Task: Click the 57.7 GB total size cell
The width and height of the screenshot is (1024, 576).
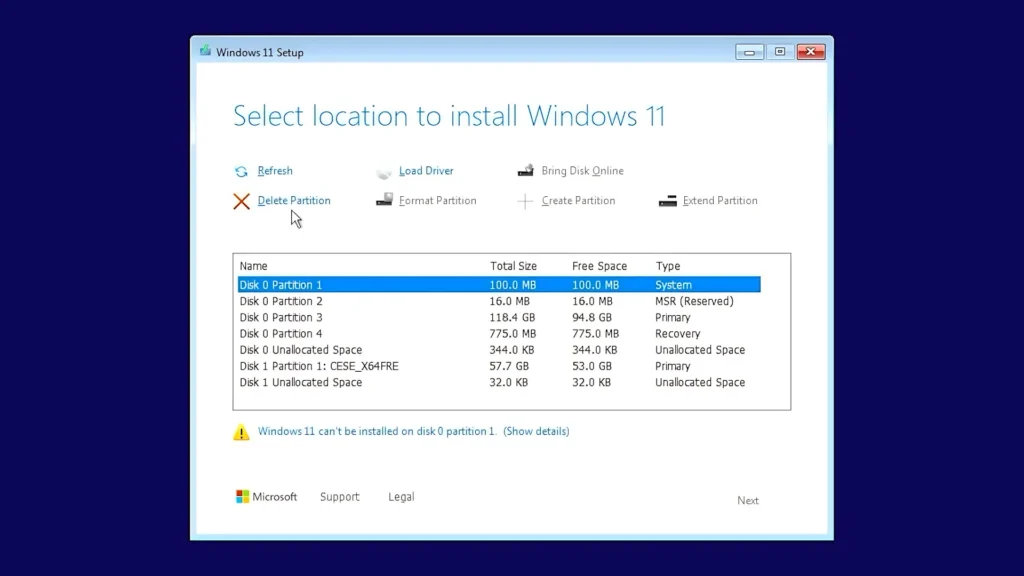Action: [509, 366]
